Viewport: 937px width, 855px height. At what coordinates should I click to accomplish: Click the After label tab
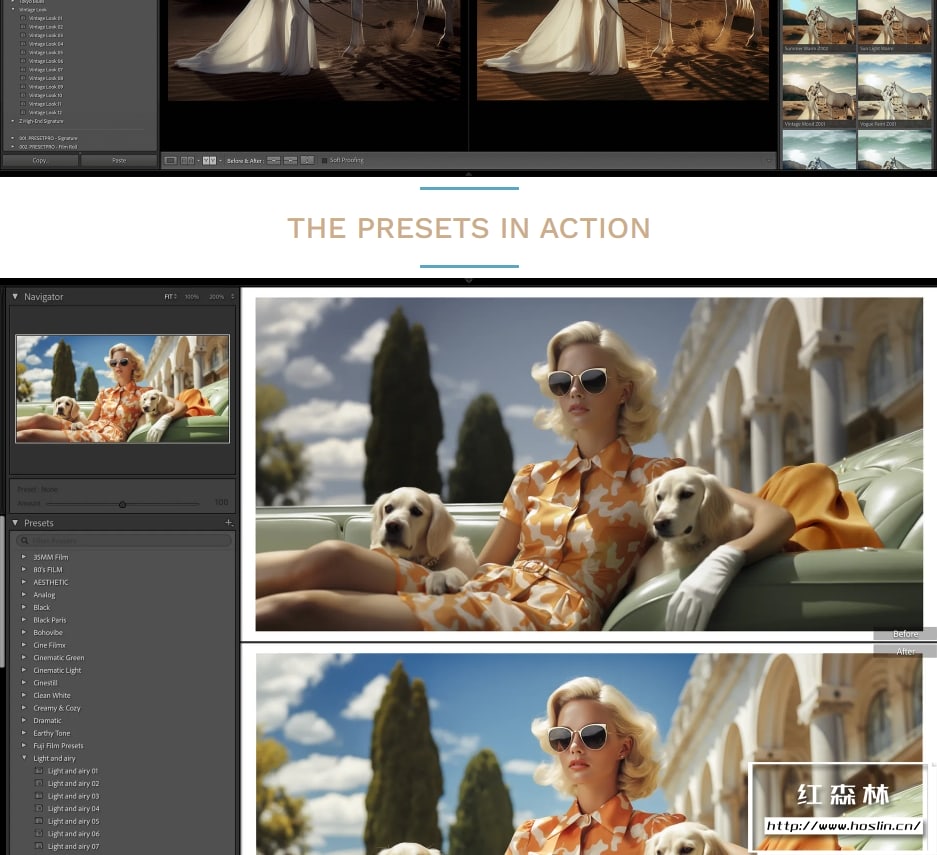click(905, 651)
